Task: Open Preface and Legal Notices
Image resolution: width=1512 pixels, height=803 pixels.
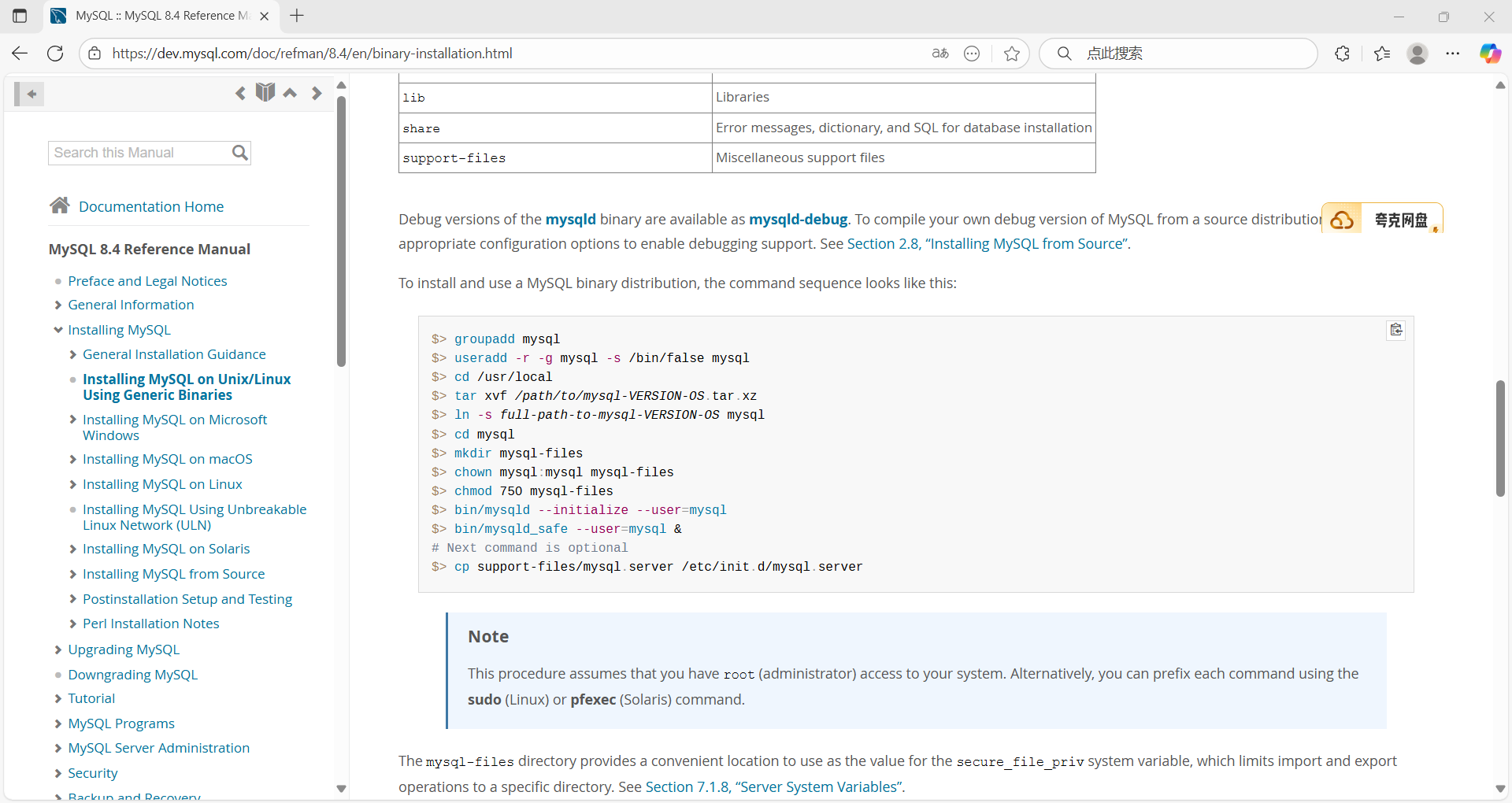Action: (x=147, y=281)
